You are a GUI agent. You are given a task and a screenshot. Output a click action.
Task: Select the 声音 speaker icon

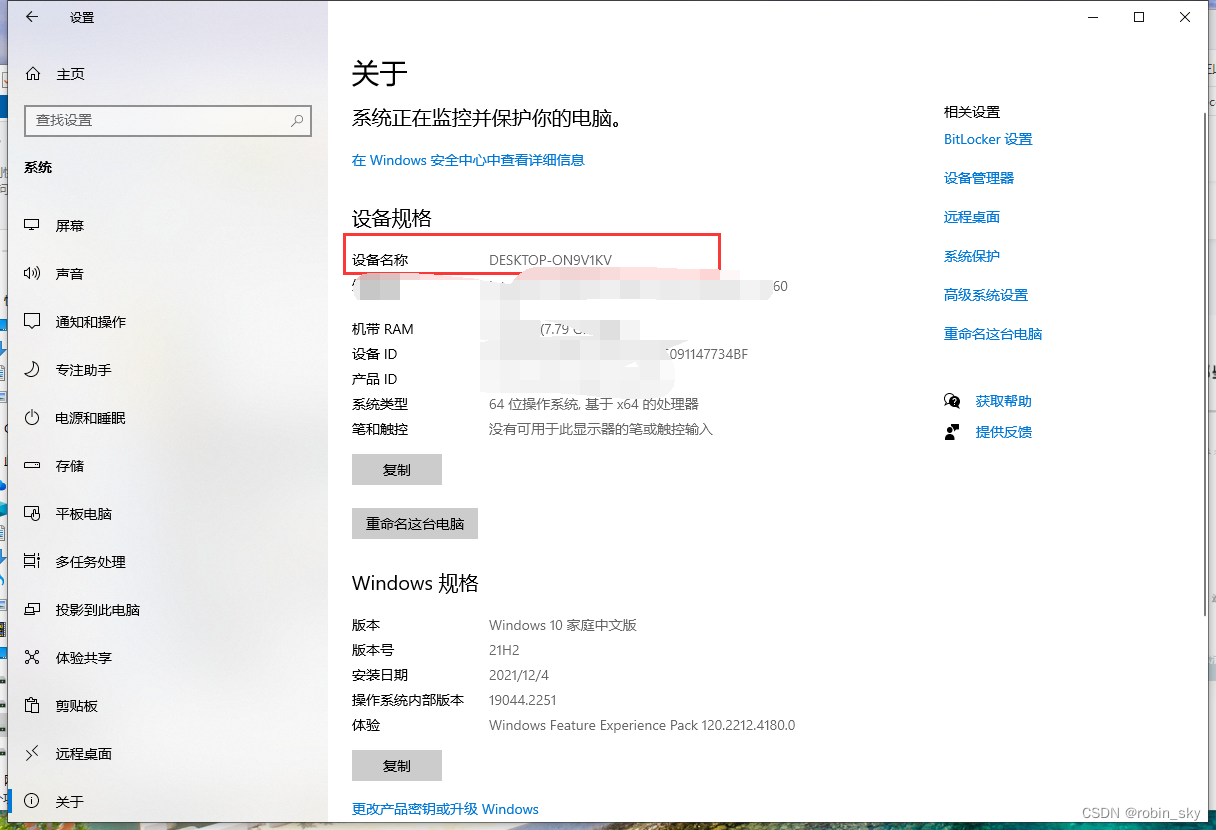[x=33, y=274]
